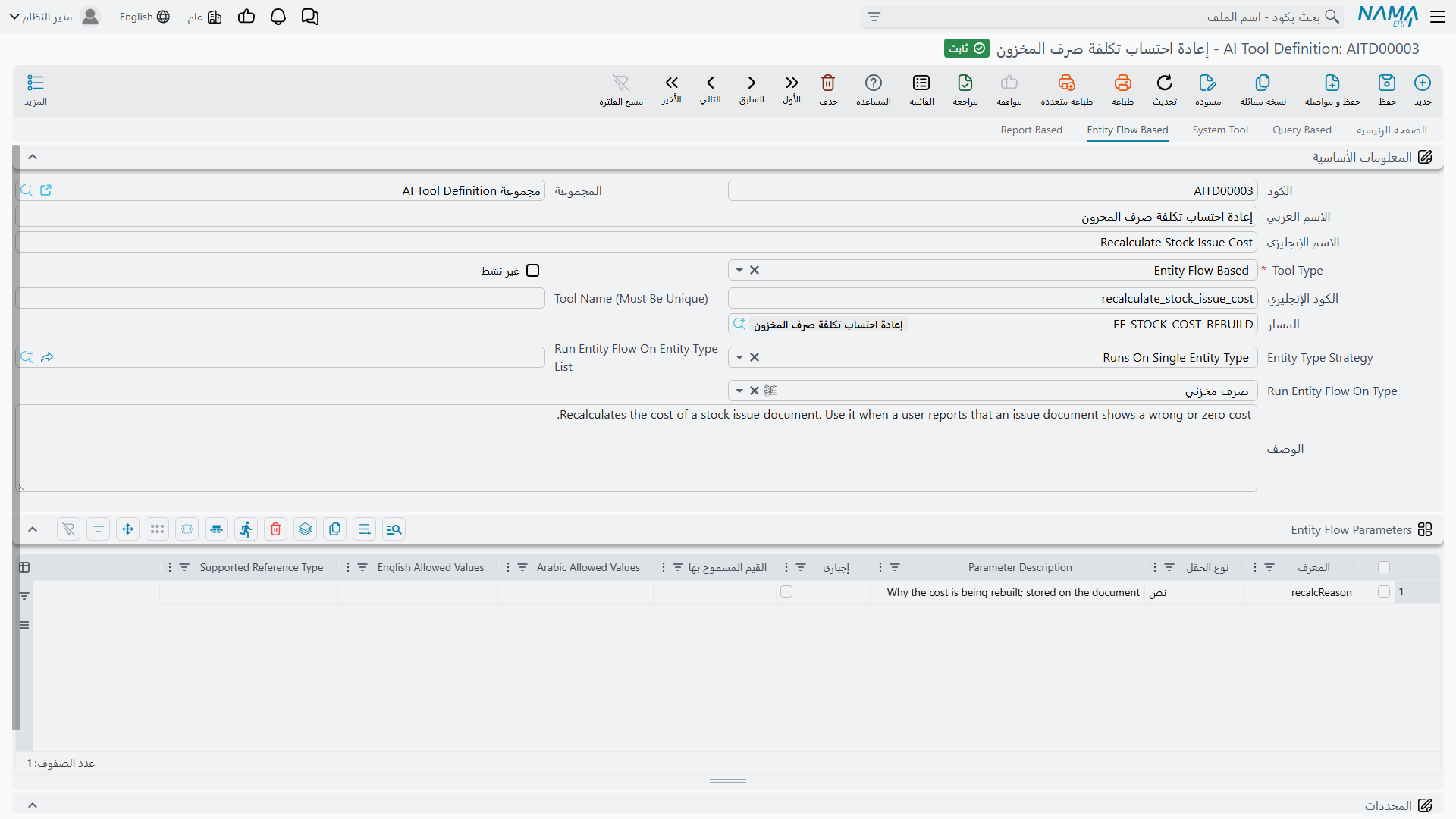Click the search icon in المسار field

(739, 325)
